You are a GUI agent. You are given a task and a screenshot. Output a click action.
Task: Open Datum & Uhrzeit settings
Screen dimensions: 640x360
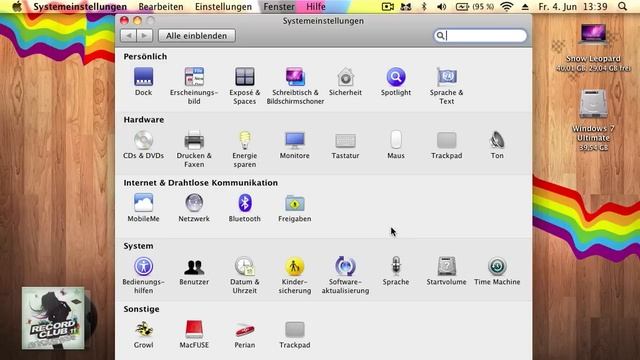(244, 276)
